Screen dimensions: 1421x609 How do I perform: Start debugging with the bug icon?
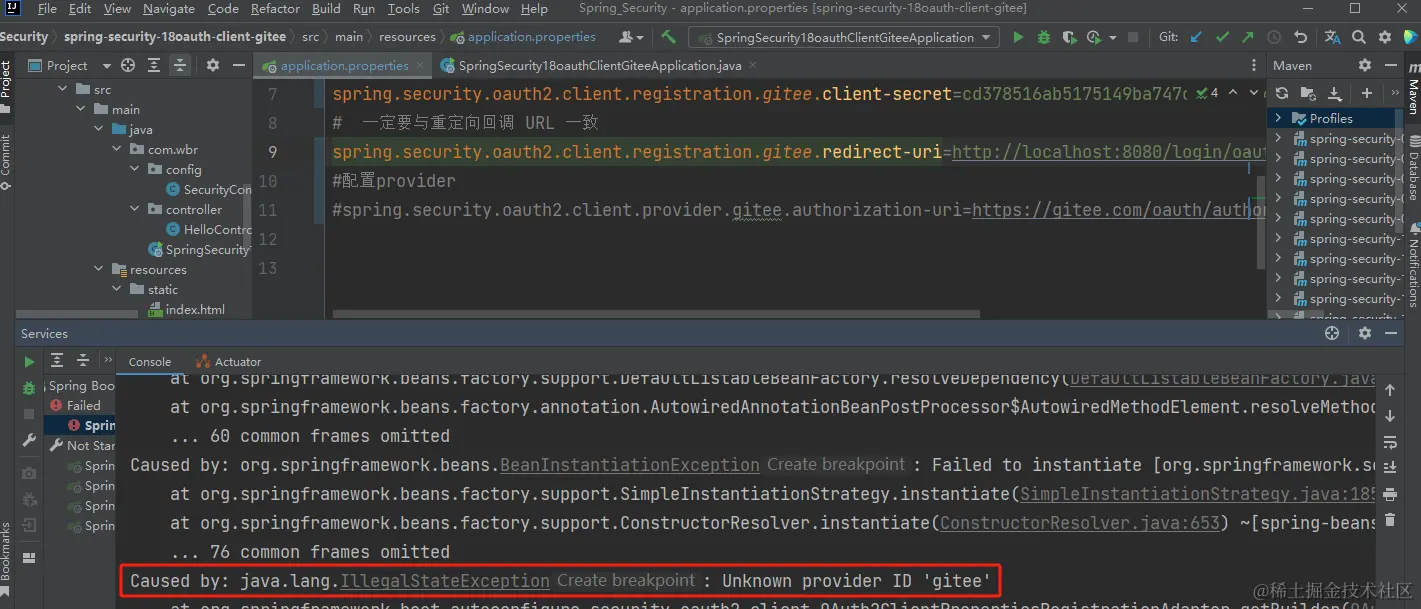(x=1044, y=37)
